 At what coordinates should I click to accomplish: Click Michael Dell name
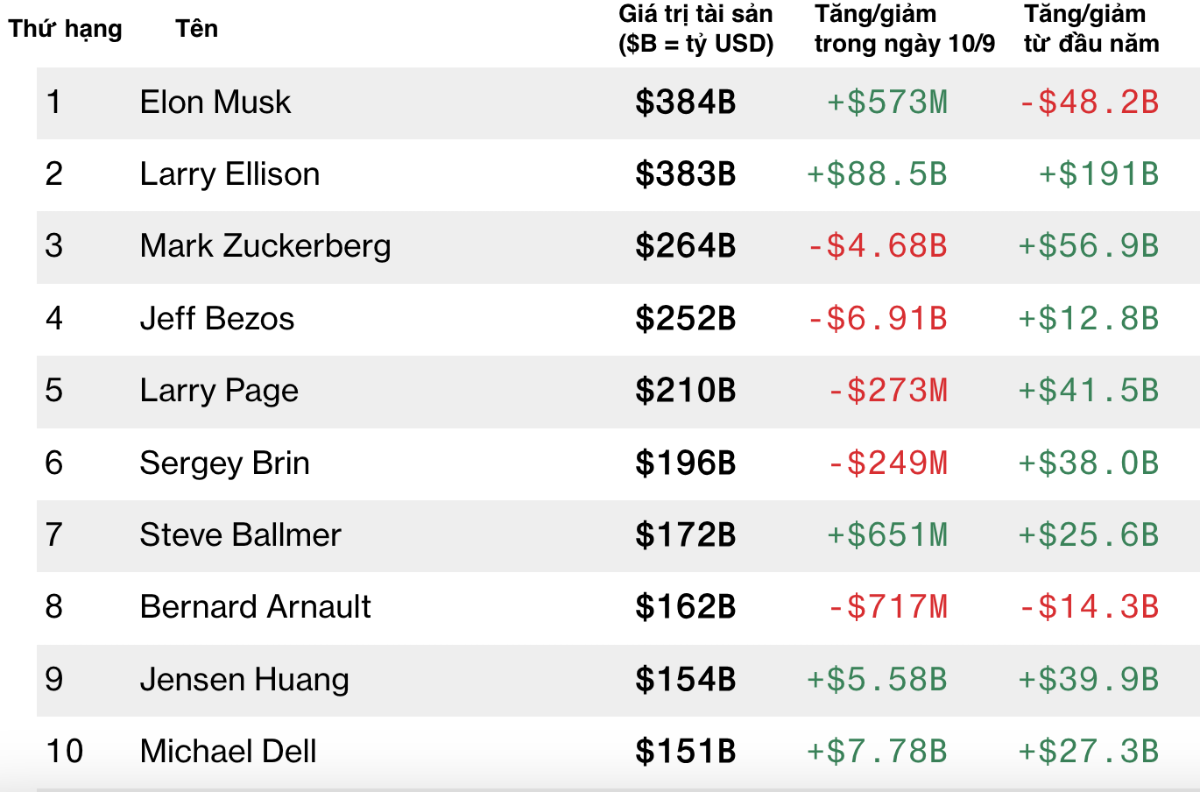[x=228, y=752]
